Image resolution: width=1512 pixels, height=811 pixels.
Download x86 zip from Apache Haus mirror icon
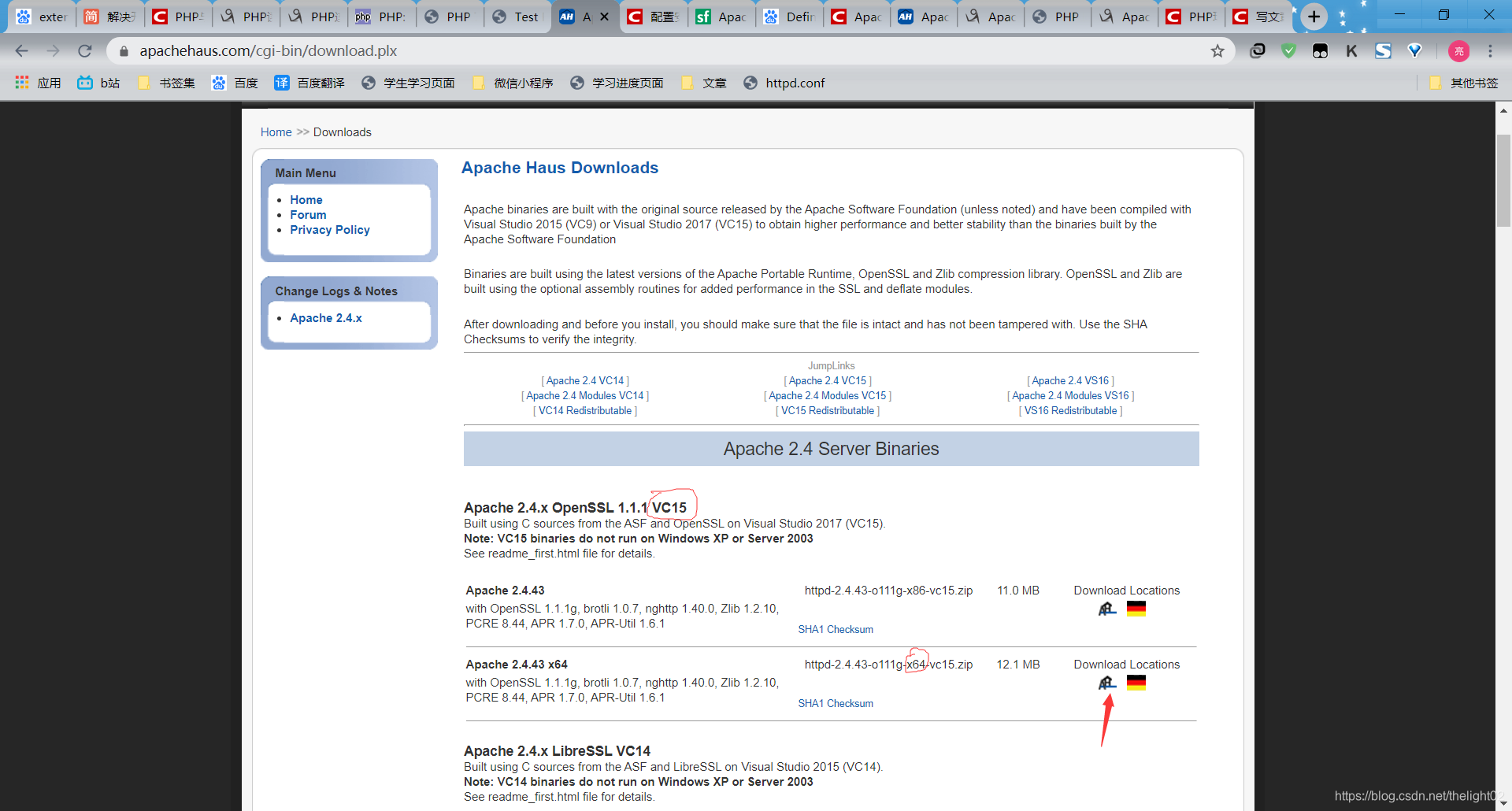tap(1107, 609)
